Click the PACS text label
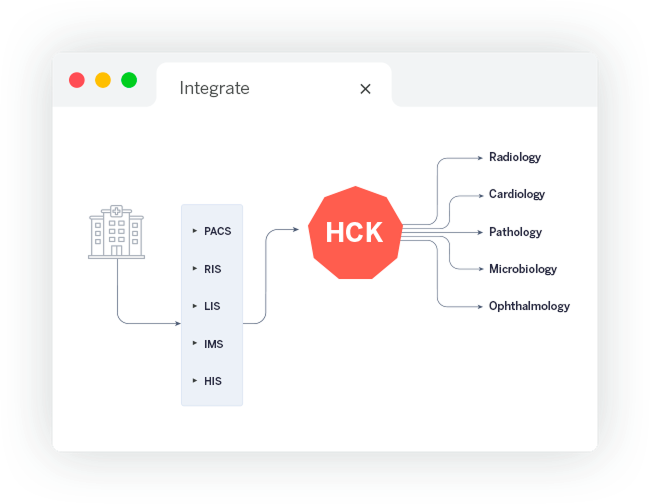Screen dimensions: 650x504 pyautogui.click(x=217, y=231)
